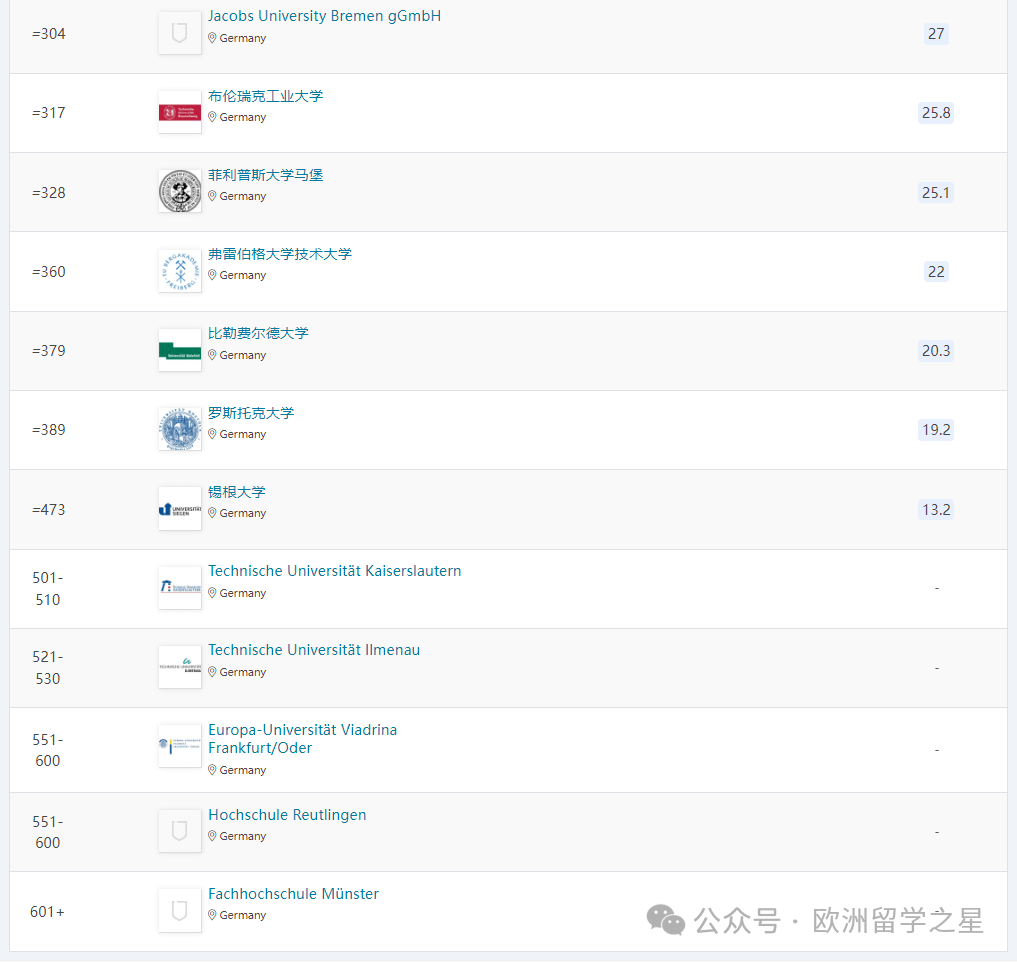Image resolution: width=1017 pixels, height=962 pixels.
Task: Click the 菲利普斯大学马堡 round seal logo
Action: coord(180,191)
